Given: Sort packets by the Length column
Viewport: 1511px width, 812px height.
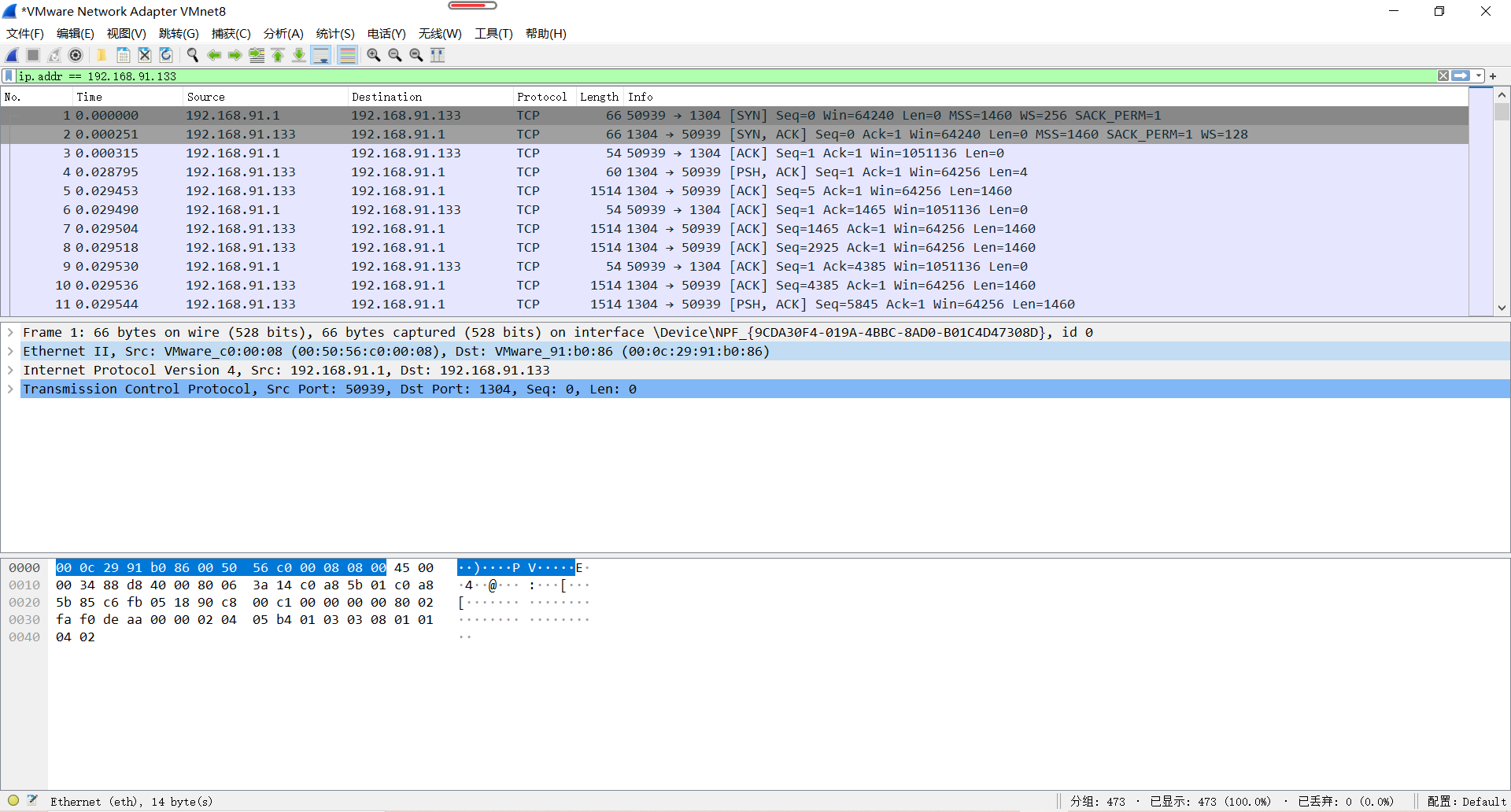Looking at the screenshot, I should tap(600, 97).
